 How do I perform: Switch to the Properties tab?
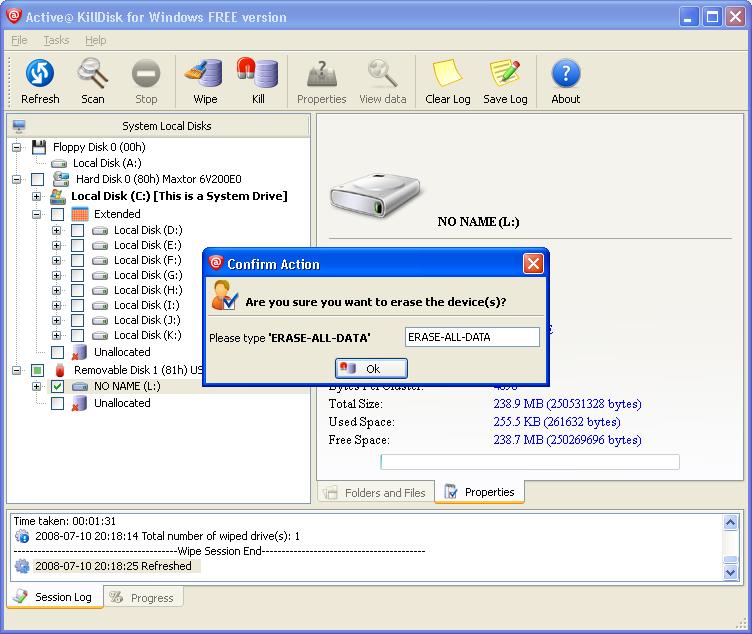click(x=479, y=492)
